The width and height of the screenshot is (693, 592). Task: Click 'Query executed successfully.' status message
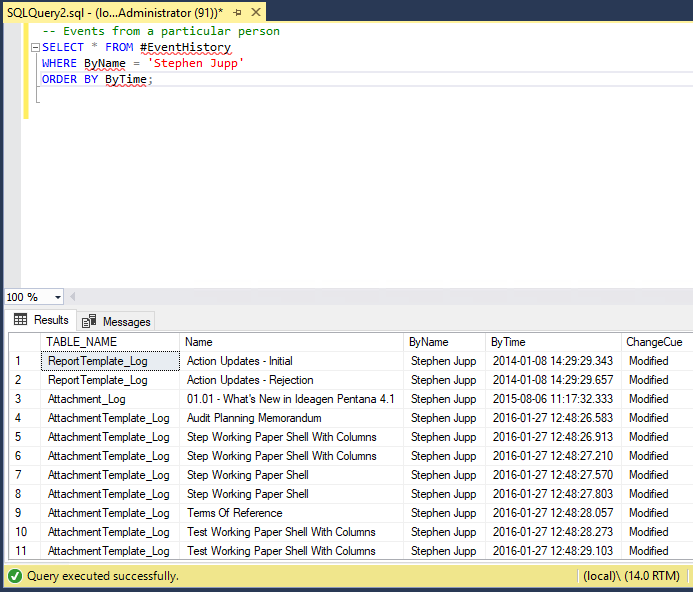click(x=103, y=576)
